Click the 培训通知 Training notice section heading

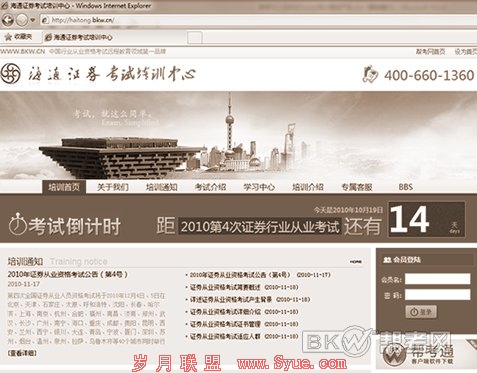(x=57, y=261)
